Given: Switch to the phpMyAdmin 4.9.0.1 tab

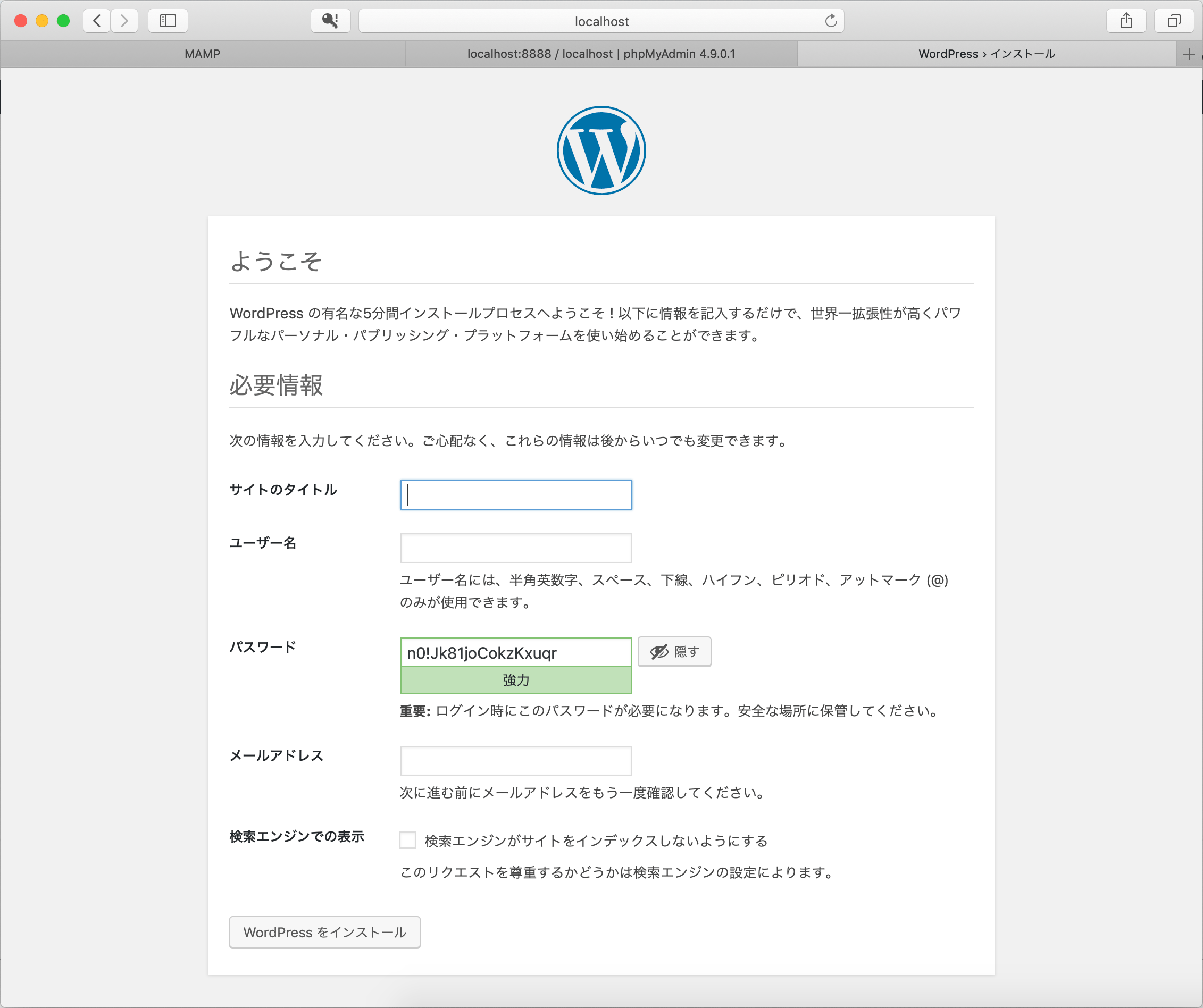Looking at the screenshot, I should (x=601, y=54).
